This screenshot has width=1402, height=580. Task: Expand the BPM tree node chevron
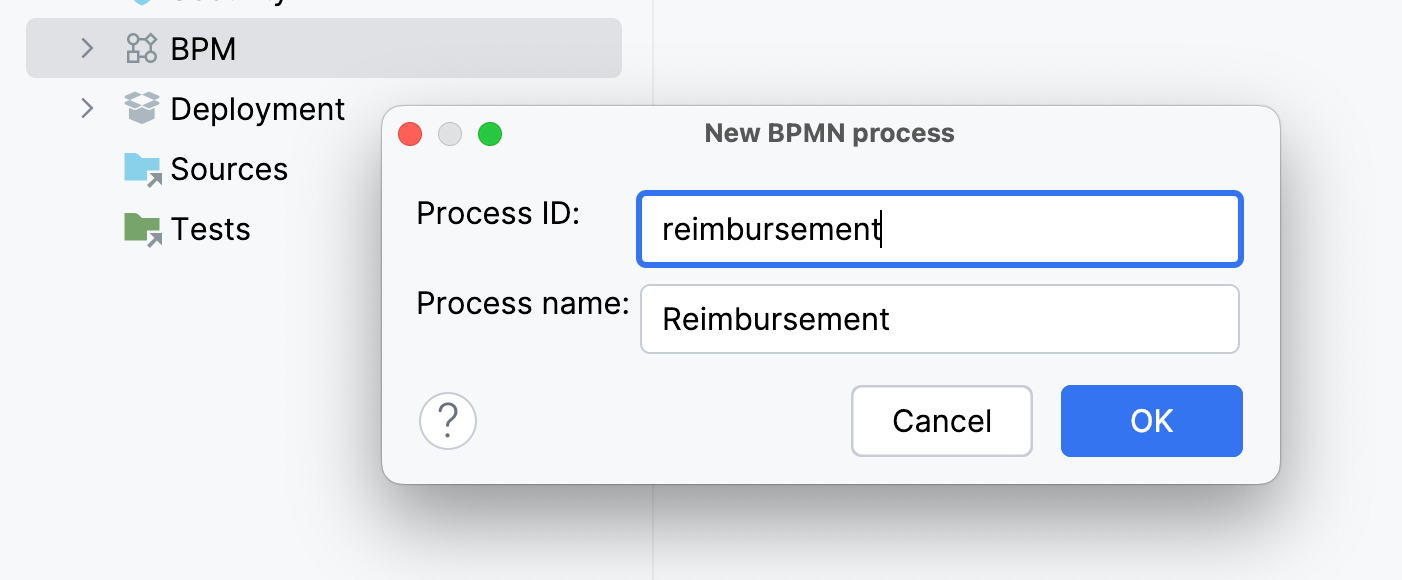tap(87, 48)
